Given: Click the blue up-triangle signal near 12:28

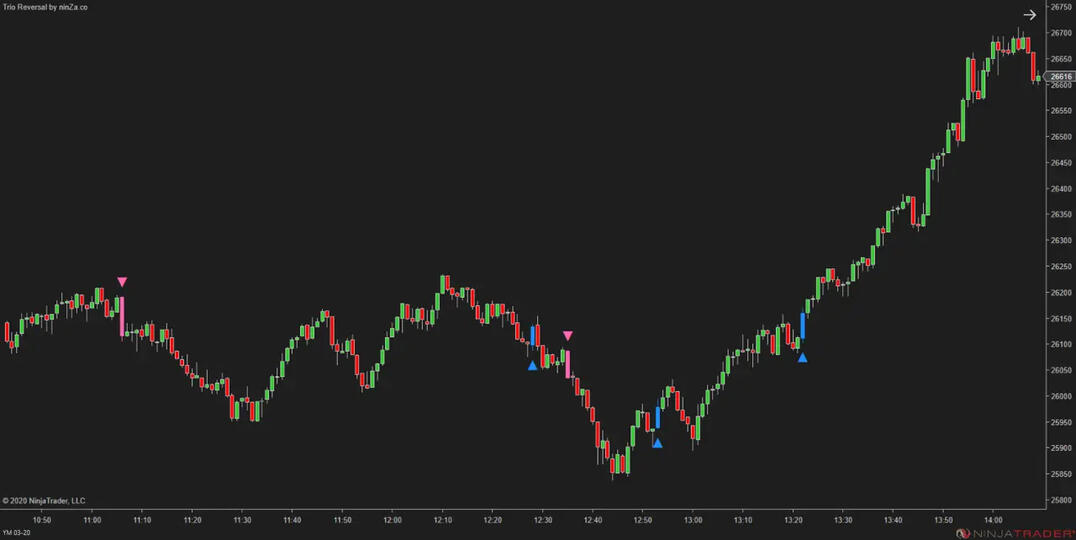Looking at the screenshot, I should tap(533, 366).
